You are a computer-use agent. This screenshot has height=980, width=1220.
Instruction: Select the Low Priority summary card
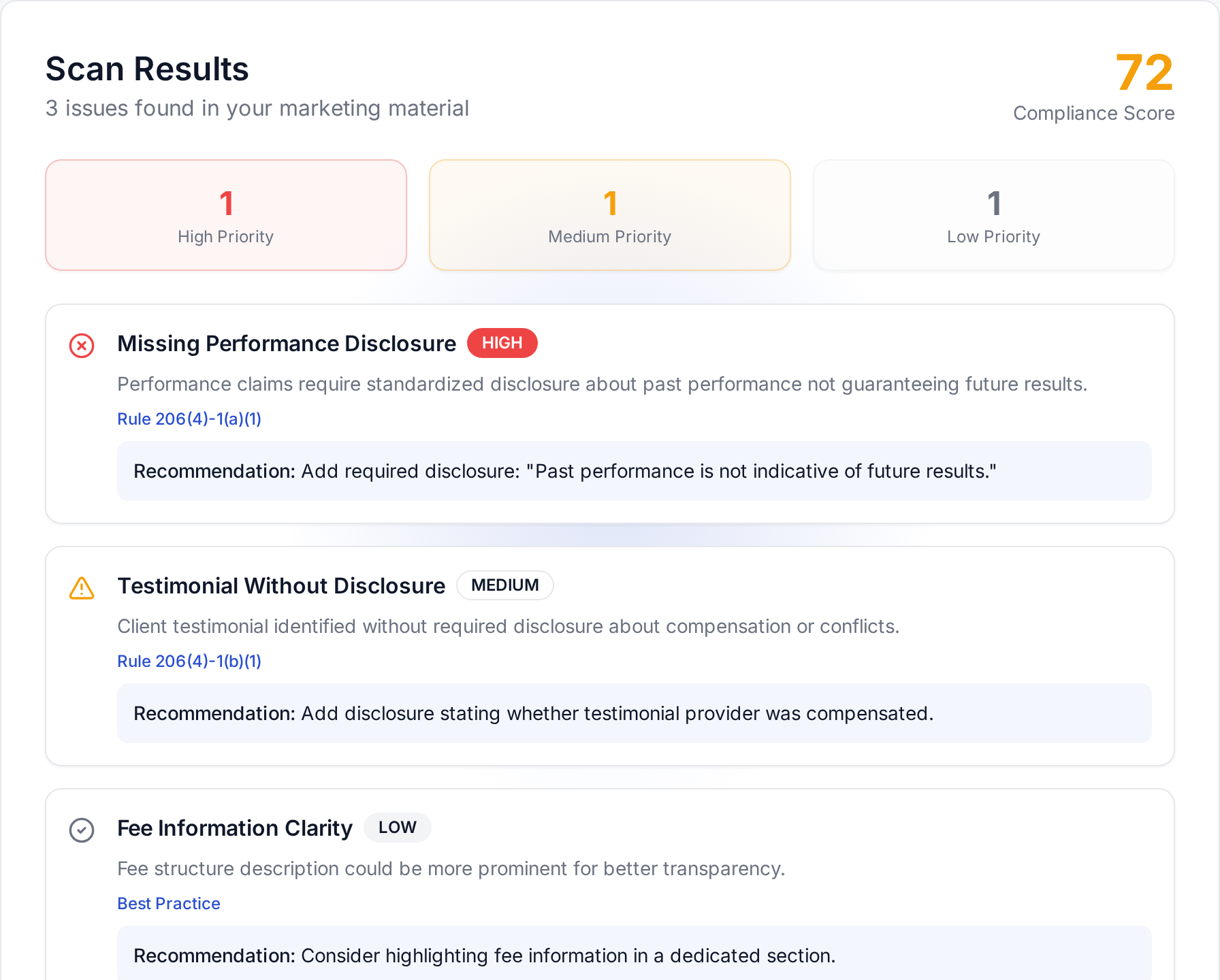tap(994, 215)
